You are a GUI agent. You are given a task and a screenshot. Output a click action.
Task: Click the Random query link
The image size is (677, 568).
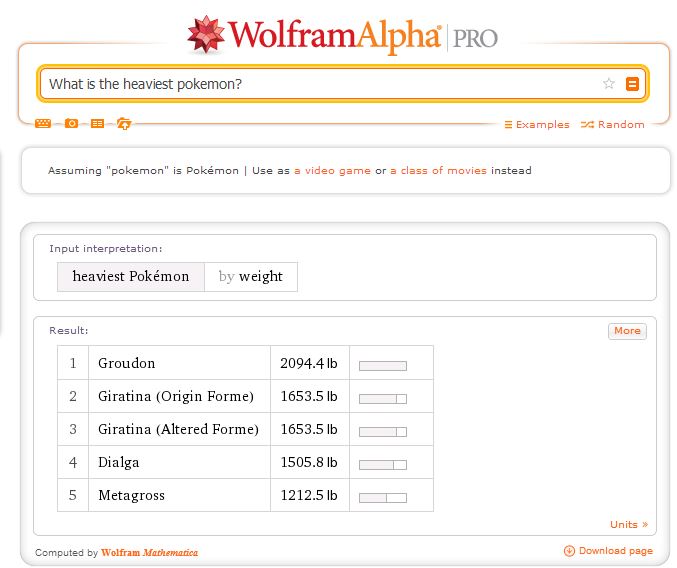(x=613, y=125)
